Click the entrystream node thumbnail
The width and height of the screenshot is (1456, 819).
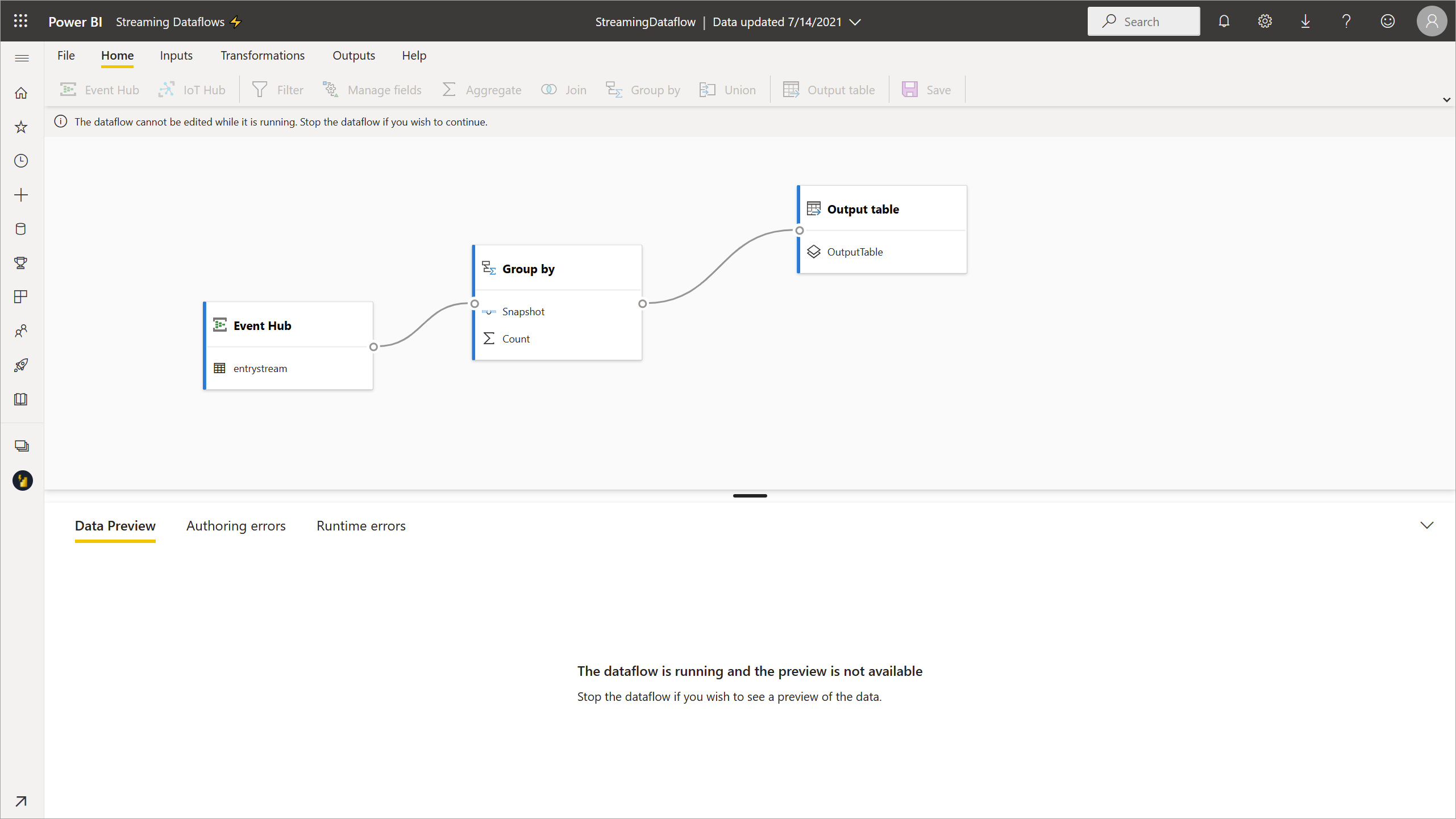[219, 368]
